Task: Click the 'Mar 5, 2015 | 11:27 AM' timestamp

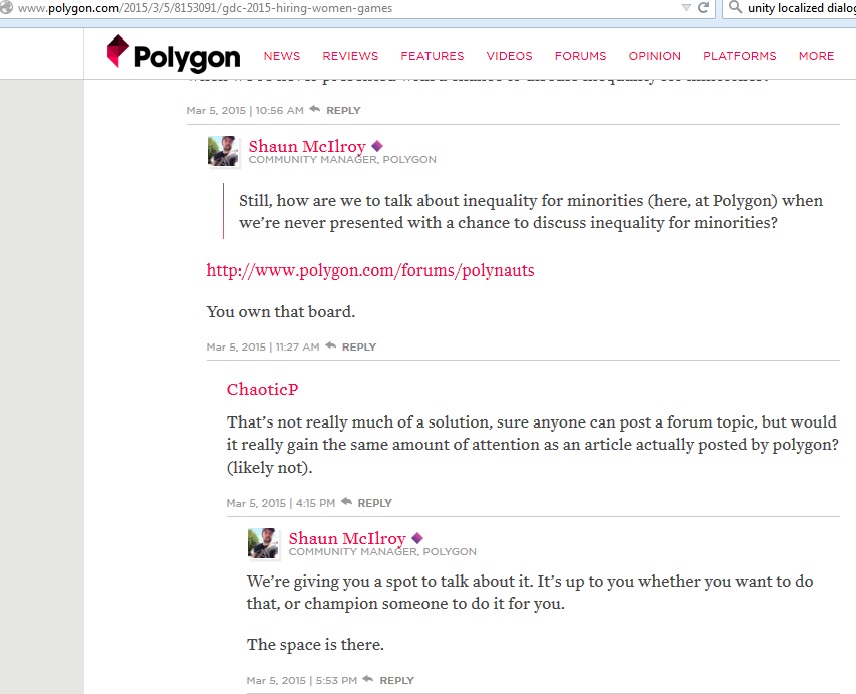Action: click(x=263, y=347)
